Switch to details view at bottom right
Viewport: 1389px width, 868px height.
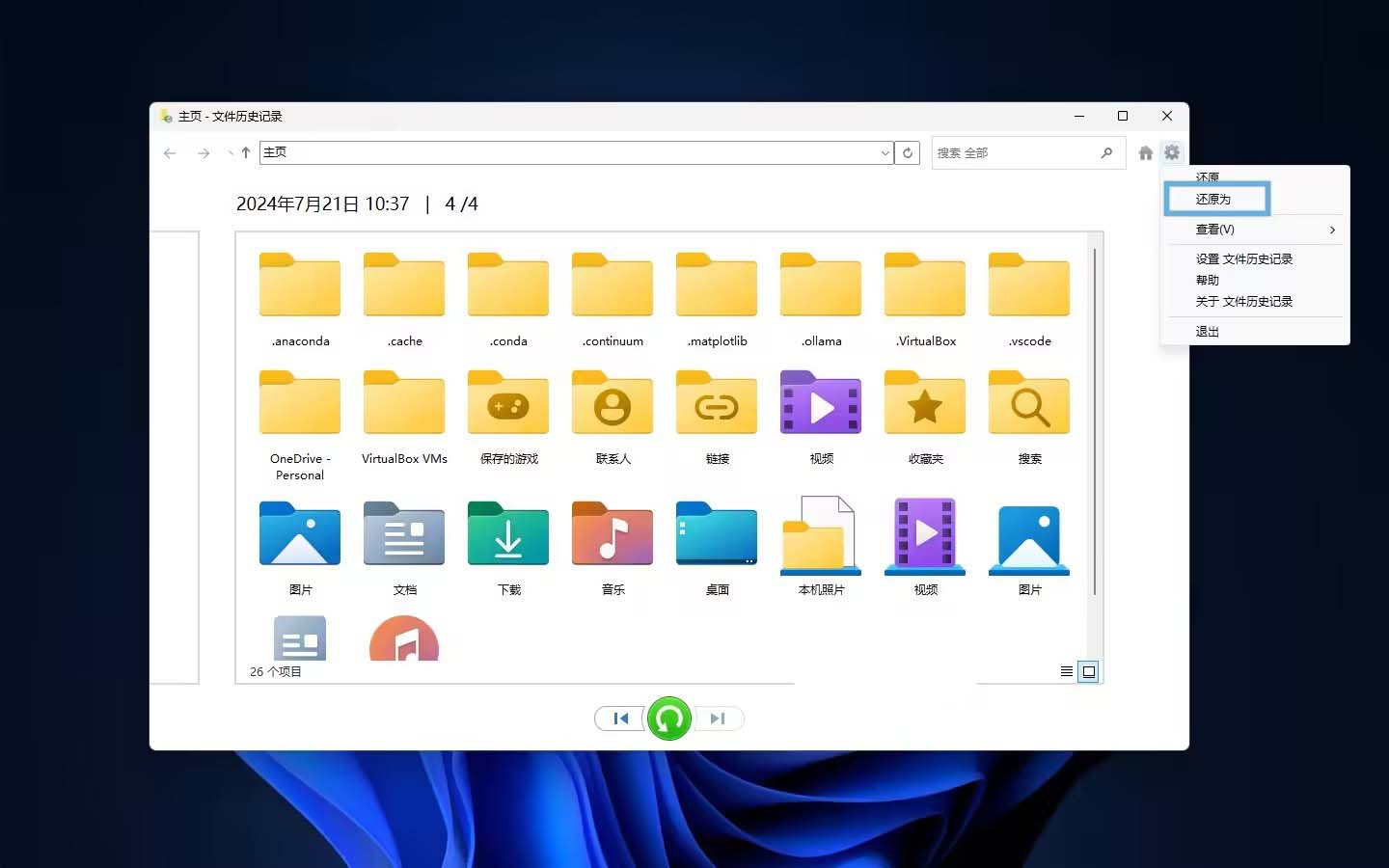pyautogui.click(x=1066, y=671)
